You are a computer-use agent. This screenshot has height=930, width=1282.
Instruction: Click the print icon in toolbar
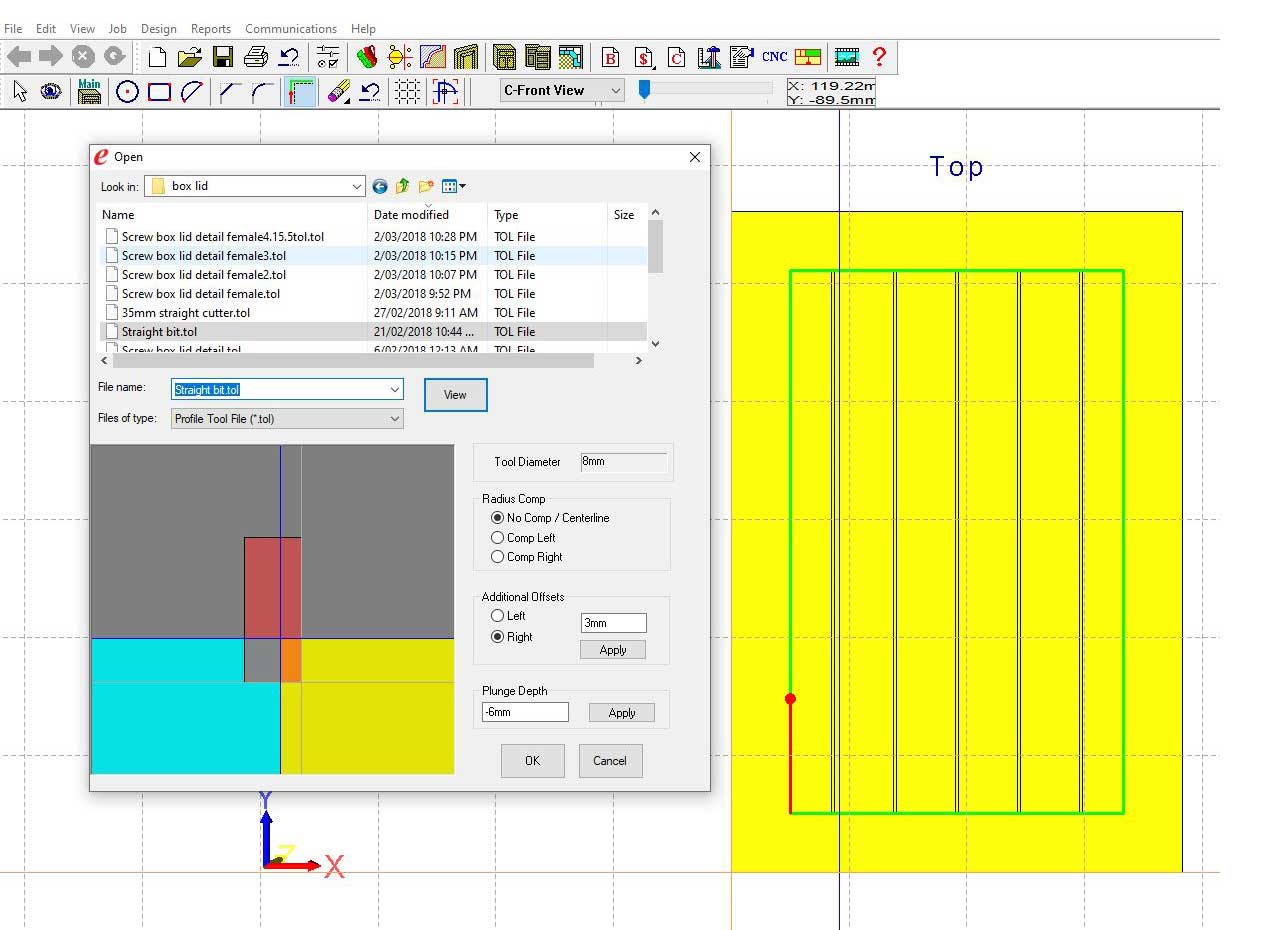pos(256,57)
